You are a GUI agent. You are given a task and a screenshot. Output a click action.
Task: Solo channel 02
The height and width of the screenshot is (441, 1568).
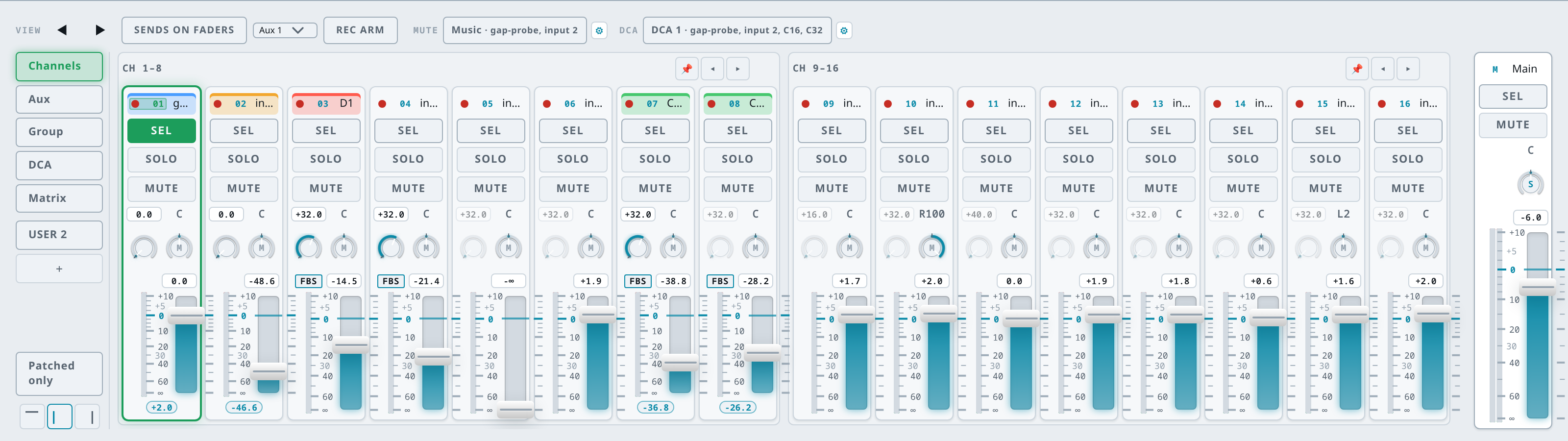(244, 159)
